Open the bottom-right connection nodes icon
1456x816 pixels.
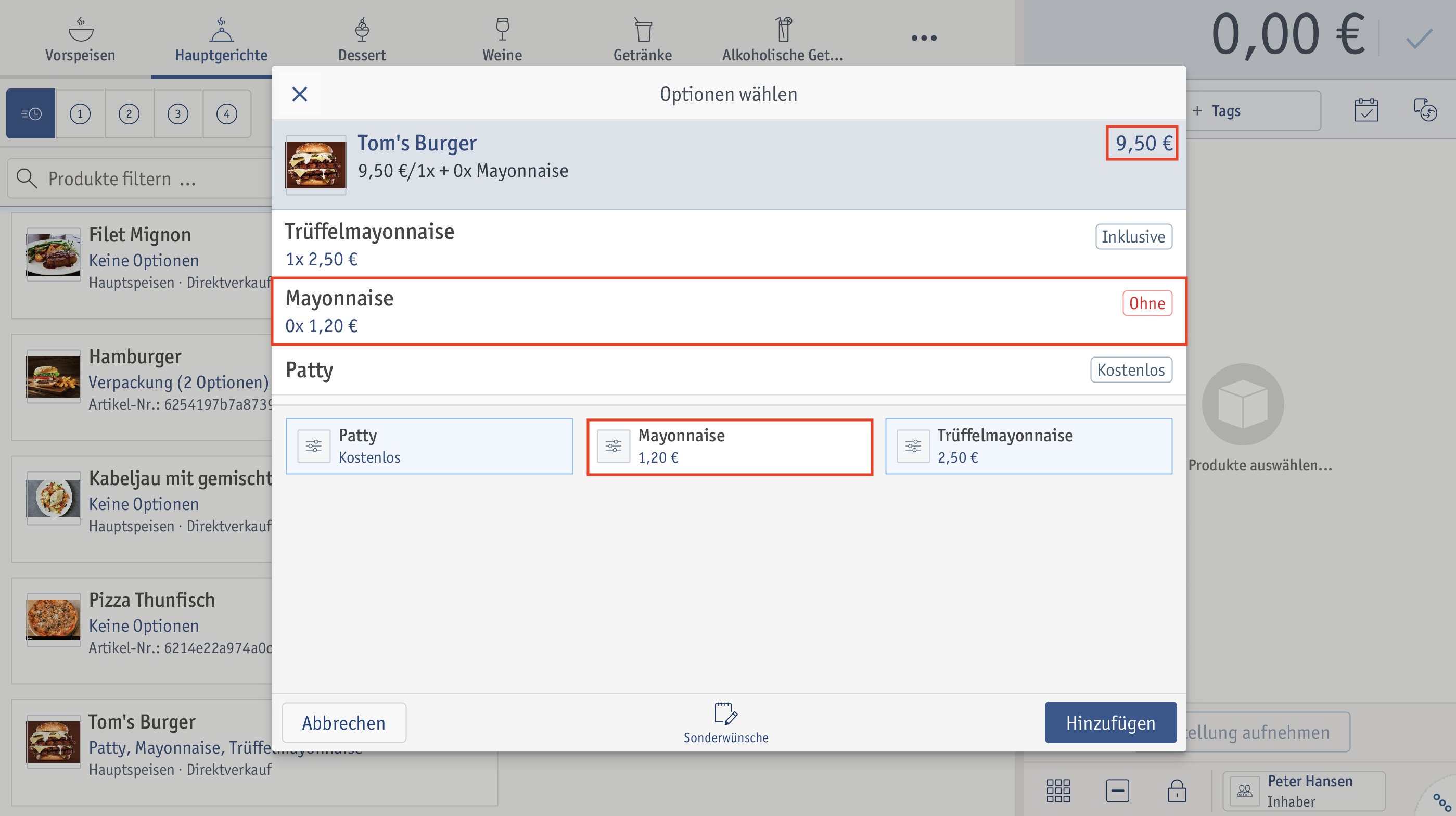(1442, 802)
